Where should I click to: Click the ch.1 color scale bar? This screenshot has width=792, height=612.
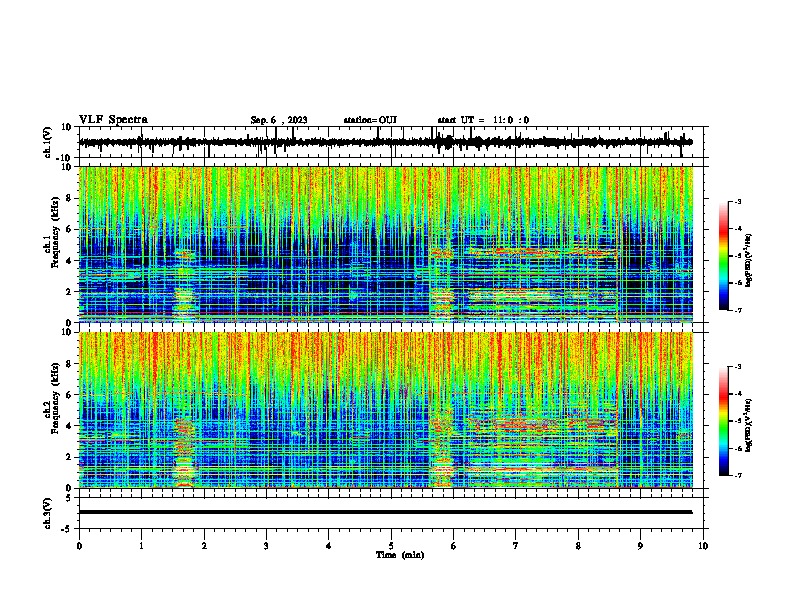pyautogui.click(x=724, y=256)
